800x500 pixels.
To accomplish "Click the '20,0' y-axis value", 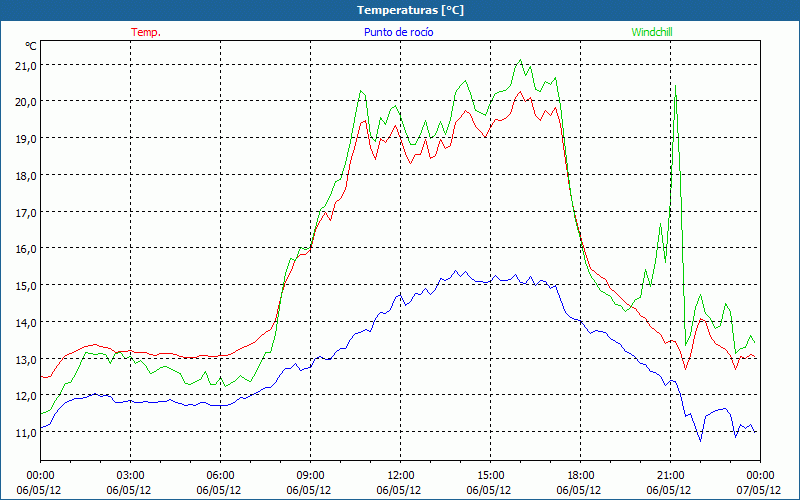I will [x=27, y=103].
